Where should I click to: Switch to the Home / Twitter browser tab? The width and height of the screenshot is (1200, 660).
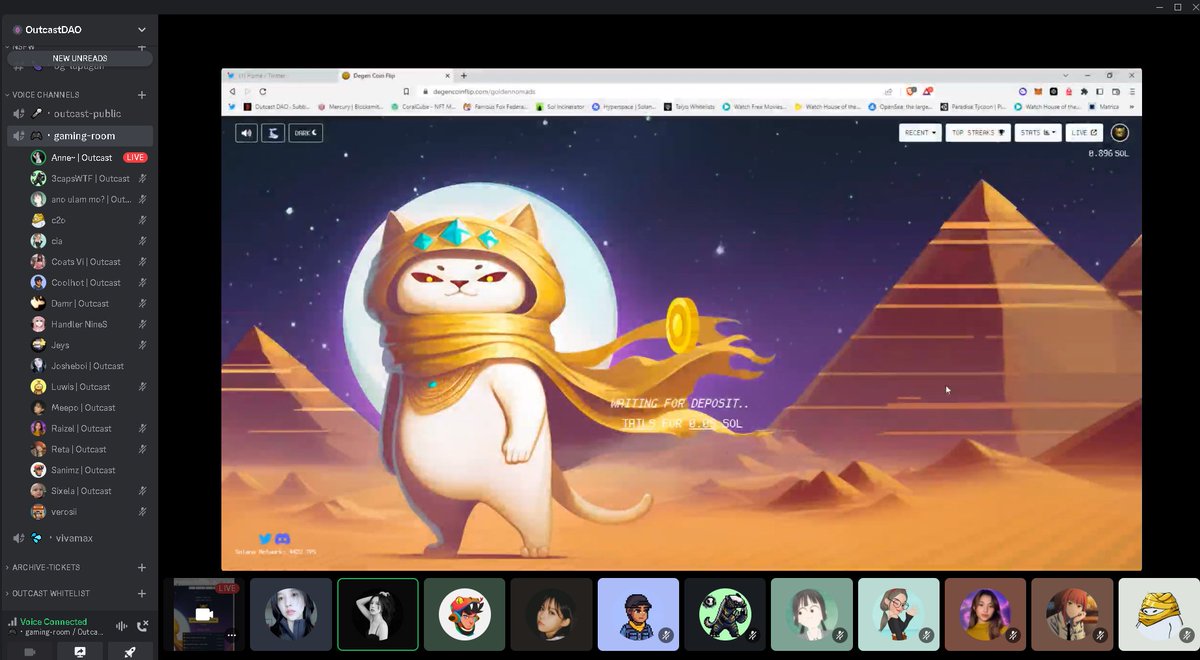[x=280, y=75]
